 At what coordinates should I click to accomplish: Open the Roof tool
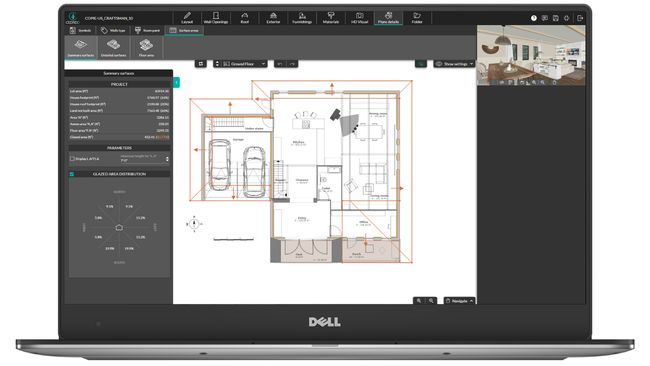(x=245, y=18)
